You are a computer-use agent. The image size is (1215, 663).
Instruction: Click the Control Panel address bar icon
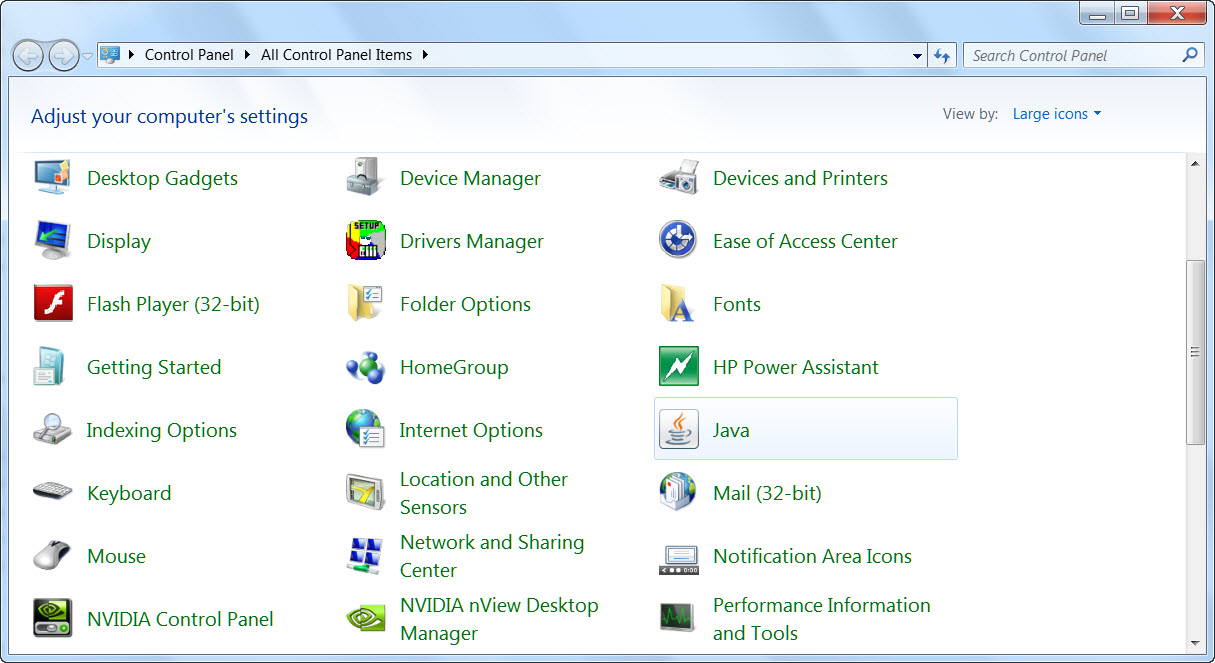coord(110,55)
